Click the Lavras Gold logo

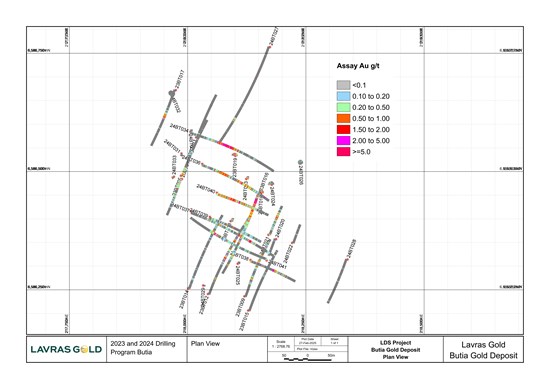pos(66,349)
